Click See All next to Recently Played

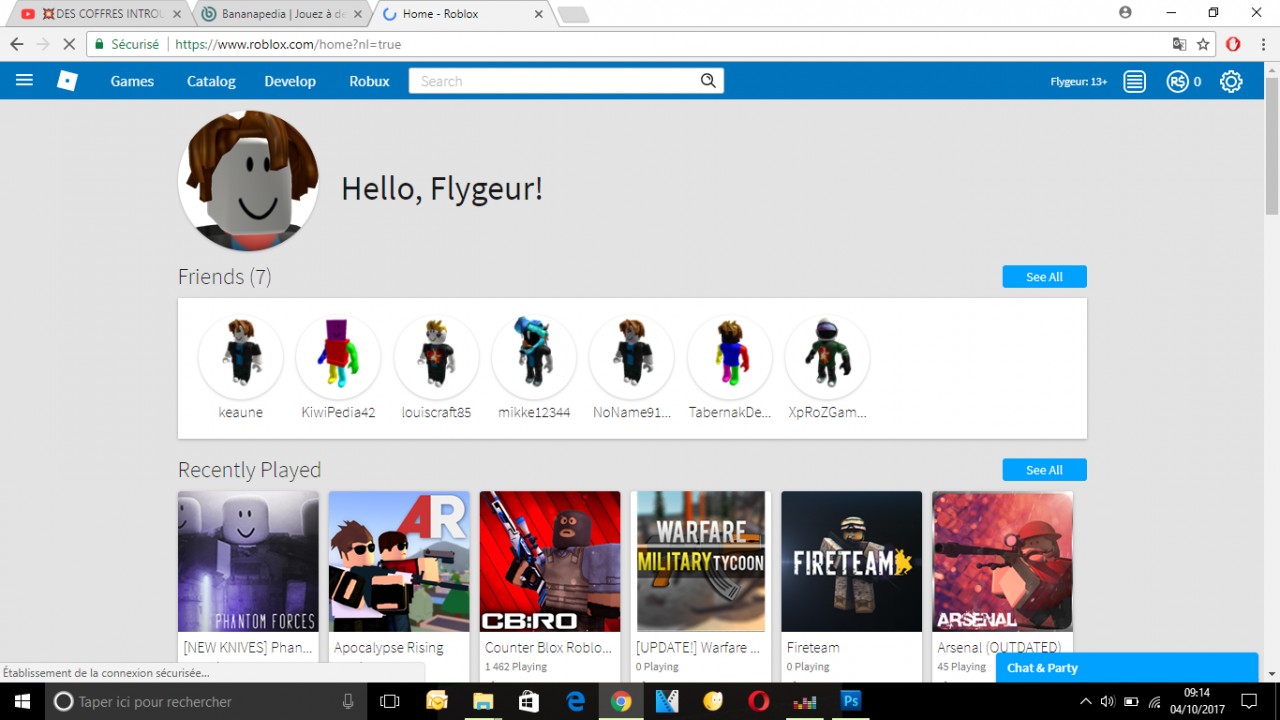tap(1044, 470)
